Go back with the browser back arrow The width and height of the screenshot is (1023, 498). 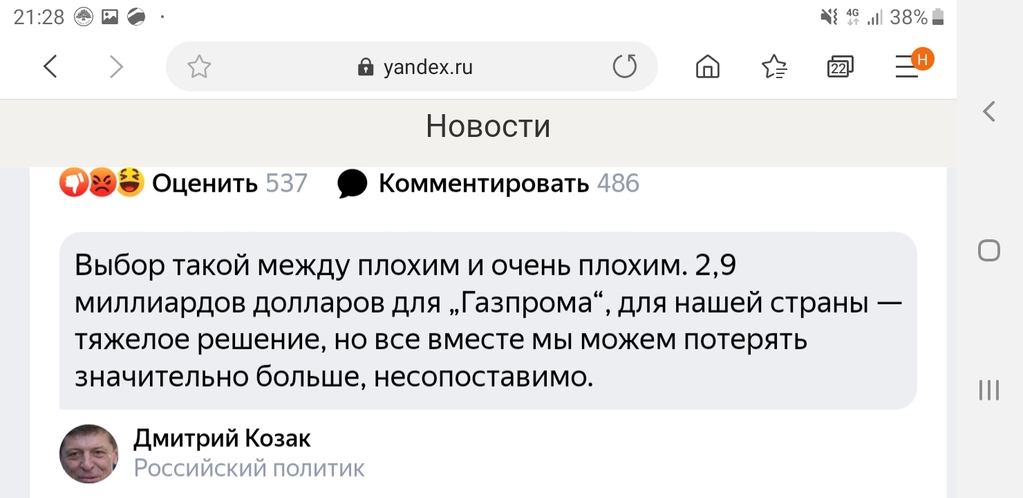click(x=50, y=67)
